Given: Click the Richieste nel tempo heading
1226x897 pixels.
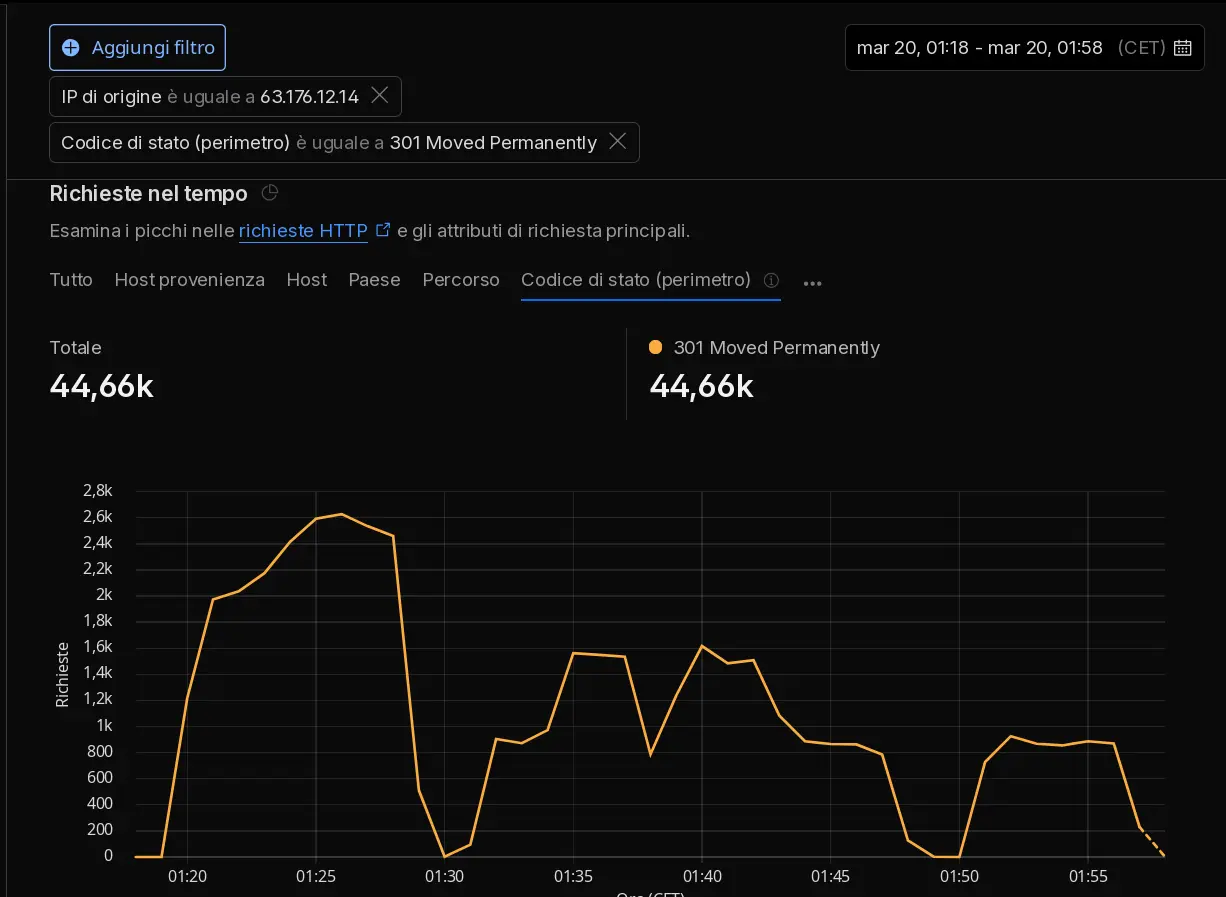Looking at the screenshot, I should pos(149,193).
